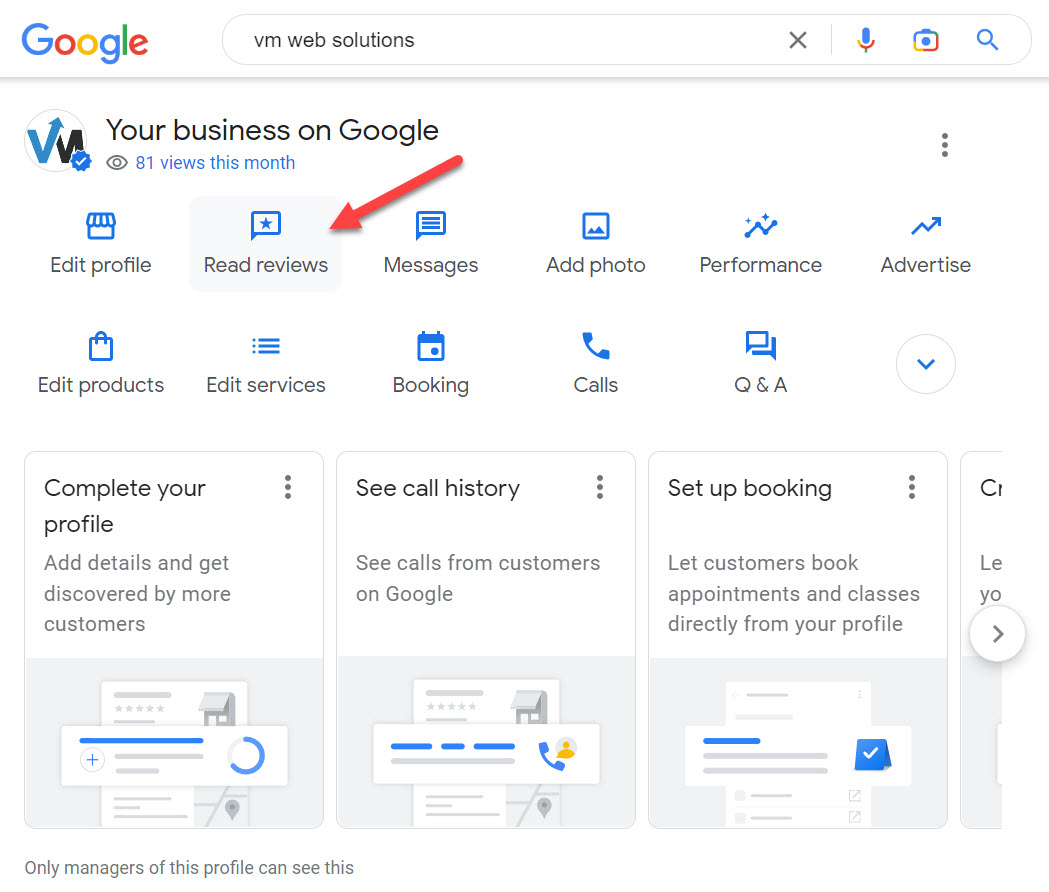Open the 'Complete your profile' card
This screenshot has width=1049, height=892.
coord(174,640)
